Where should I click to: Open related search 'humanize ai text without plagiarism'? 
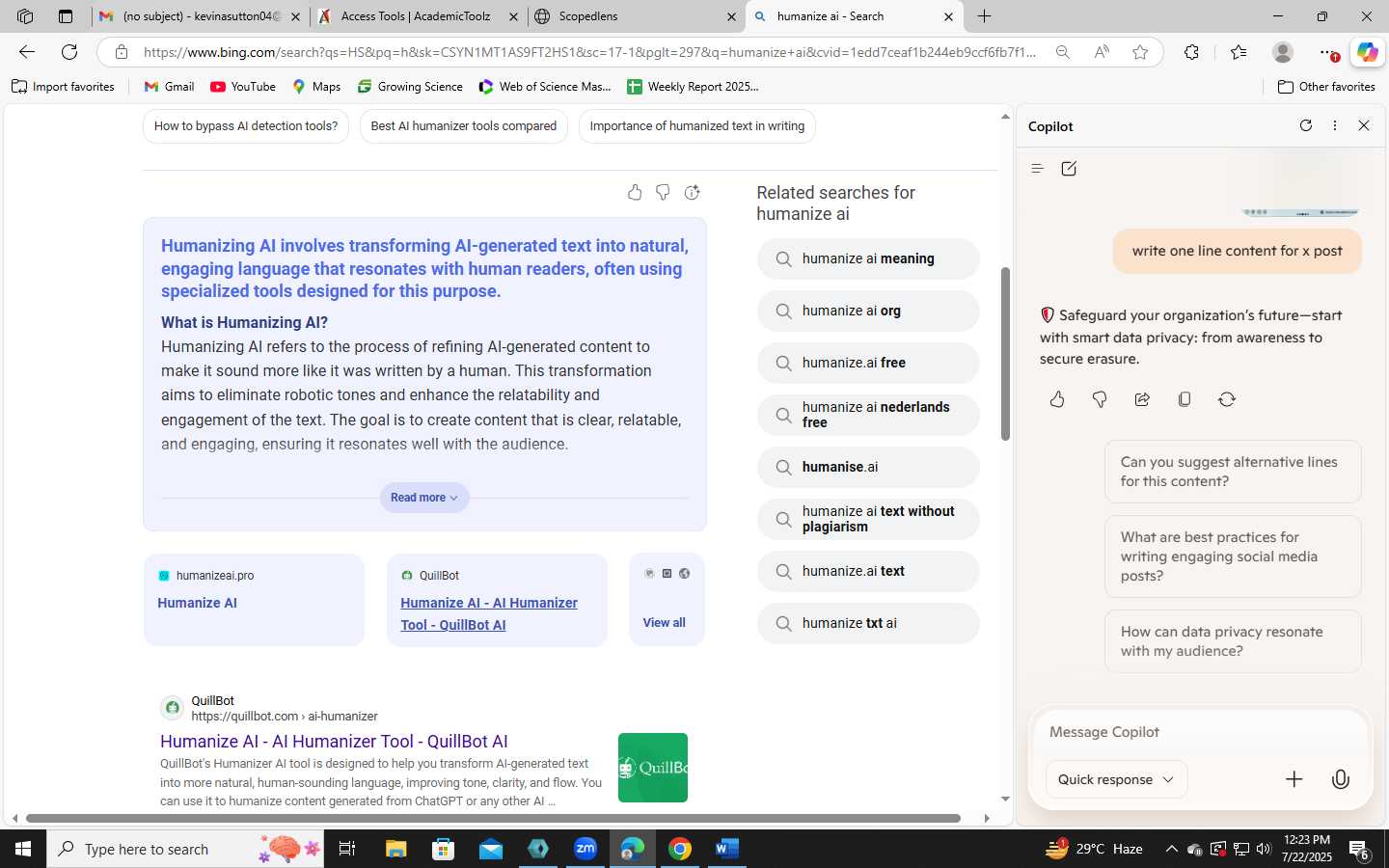[x=868, y=519]
